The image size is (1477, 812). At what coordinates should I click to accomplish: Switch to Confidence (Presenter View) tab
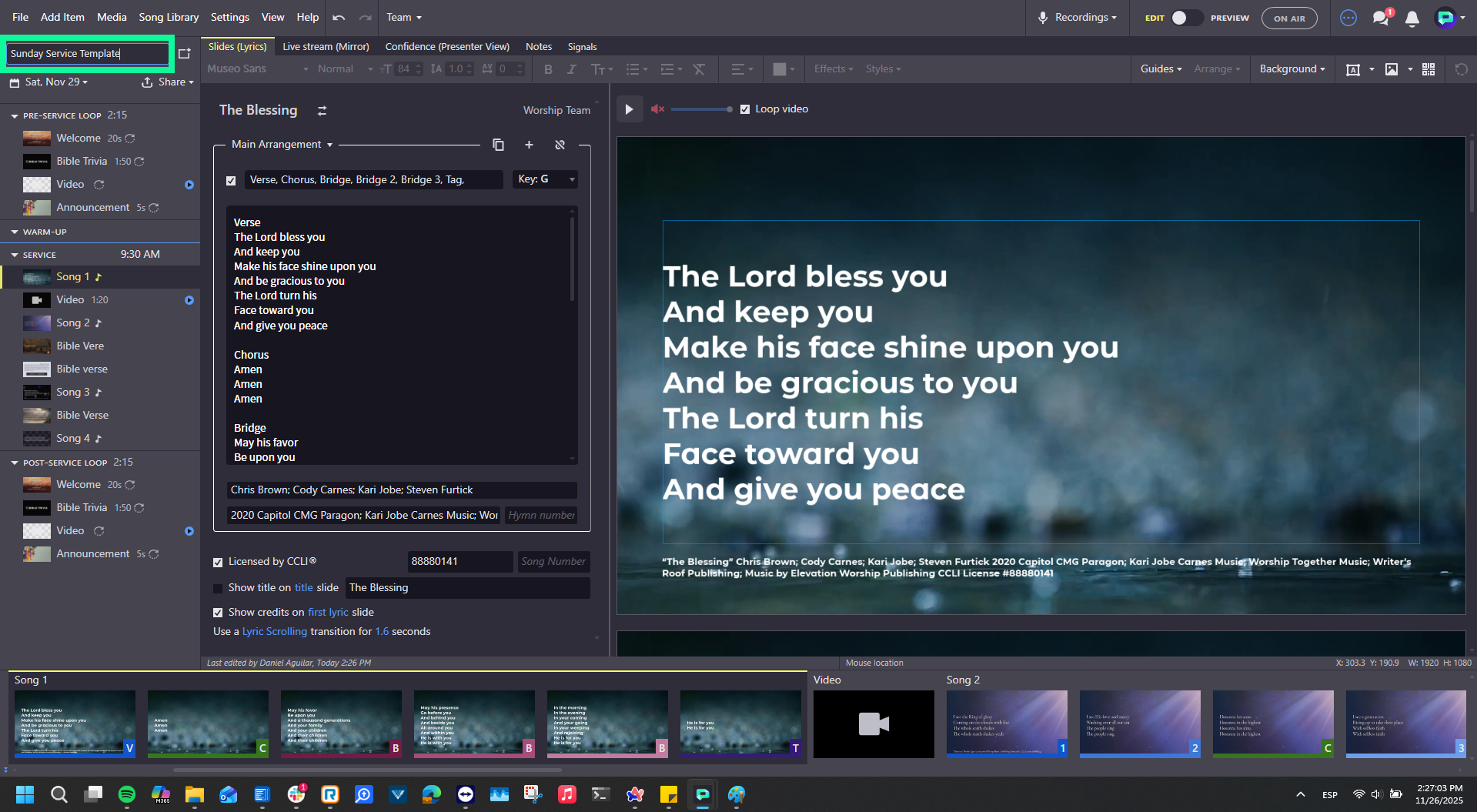pyautogui.click(x=447, y=47)
